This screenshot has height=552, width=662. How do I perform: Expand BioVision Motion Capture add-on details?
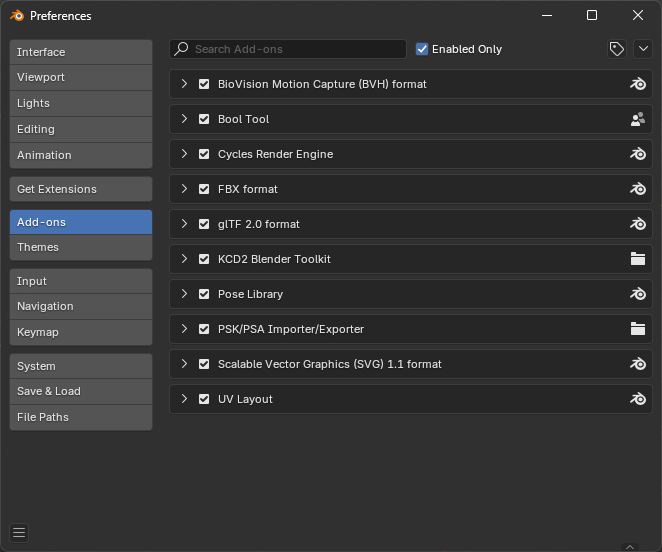pyautogui.click(x=184, y=84)
